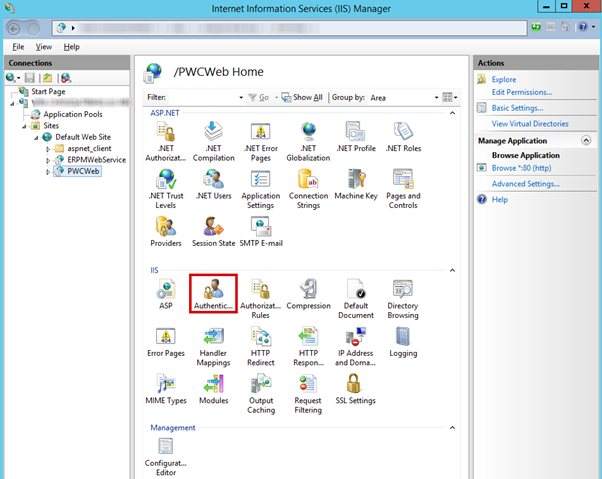Open Configuration Editor feature

pos(165,457)
